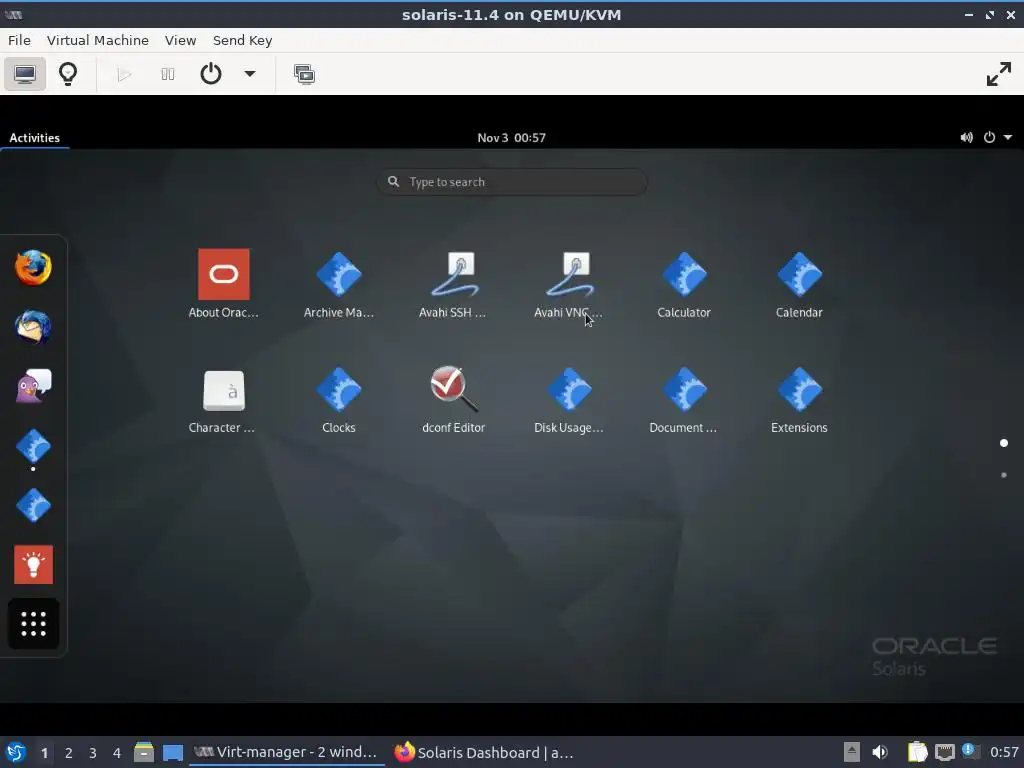Launch Disk Usage Analyzer
Screen dimensions: 1024x768
point(568,399)
